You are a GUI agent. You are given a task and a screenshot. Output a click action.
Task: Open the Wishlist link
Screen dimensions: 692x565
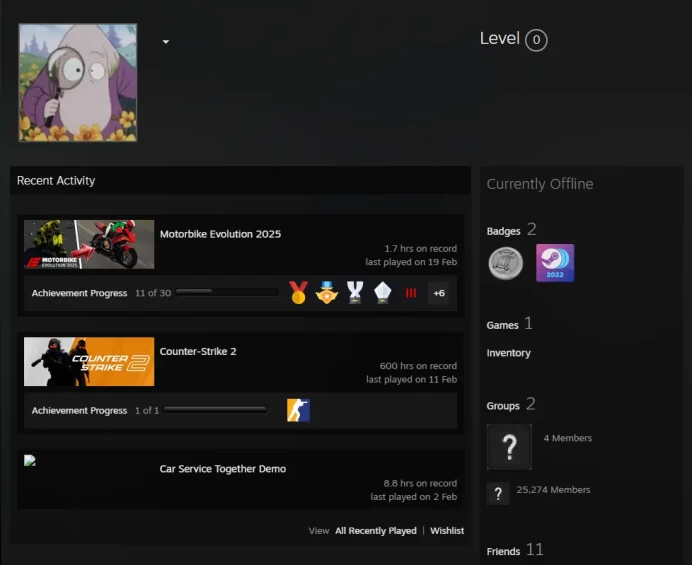click(x=447, y=531)
